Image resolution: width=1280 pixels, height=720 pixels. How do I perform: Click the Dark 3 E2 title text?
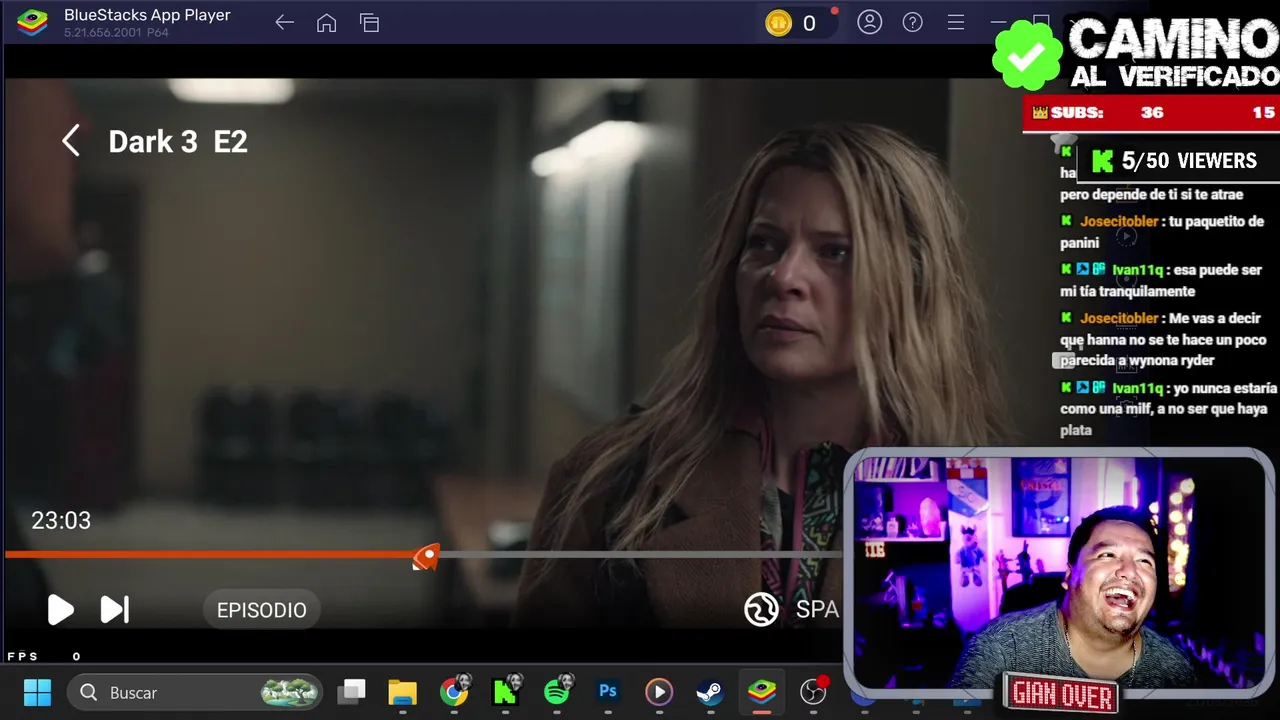[178, 142]
